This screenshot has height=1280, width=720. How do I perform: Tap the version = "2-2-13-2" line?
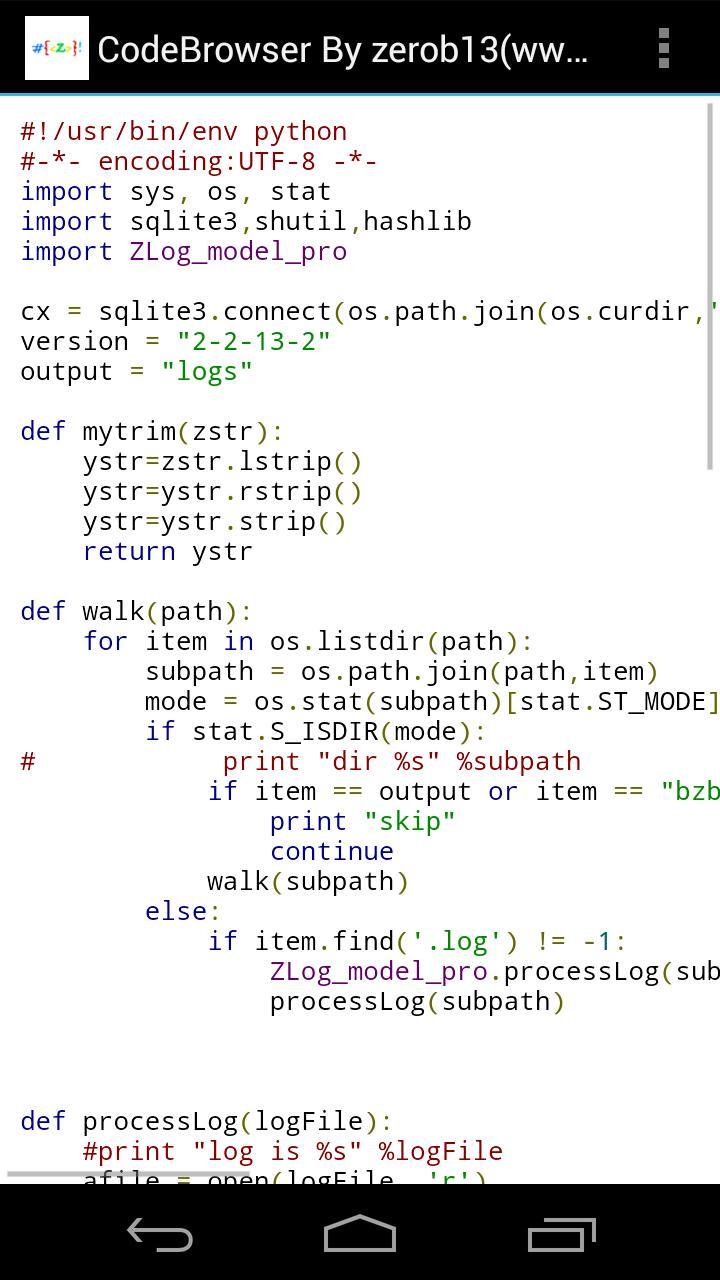pos(175,341)
